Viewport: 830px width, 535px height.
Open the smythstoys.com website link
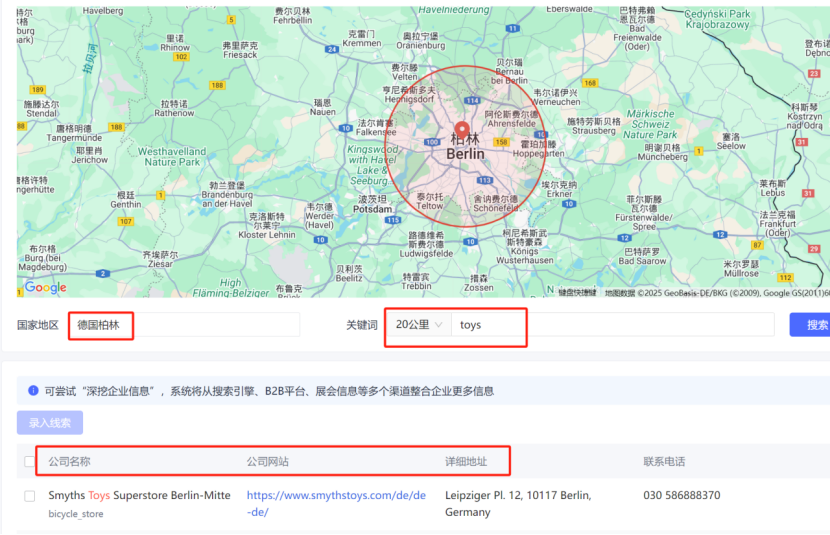click(336, 503)
